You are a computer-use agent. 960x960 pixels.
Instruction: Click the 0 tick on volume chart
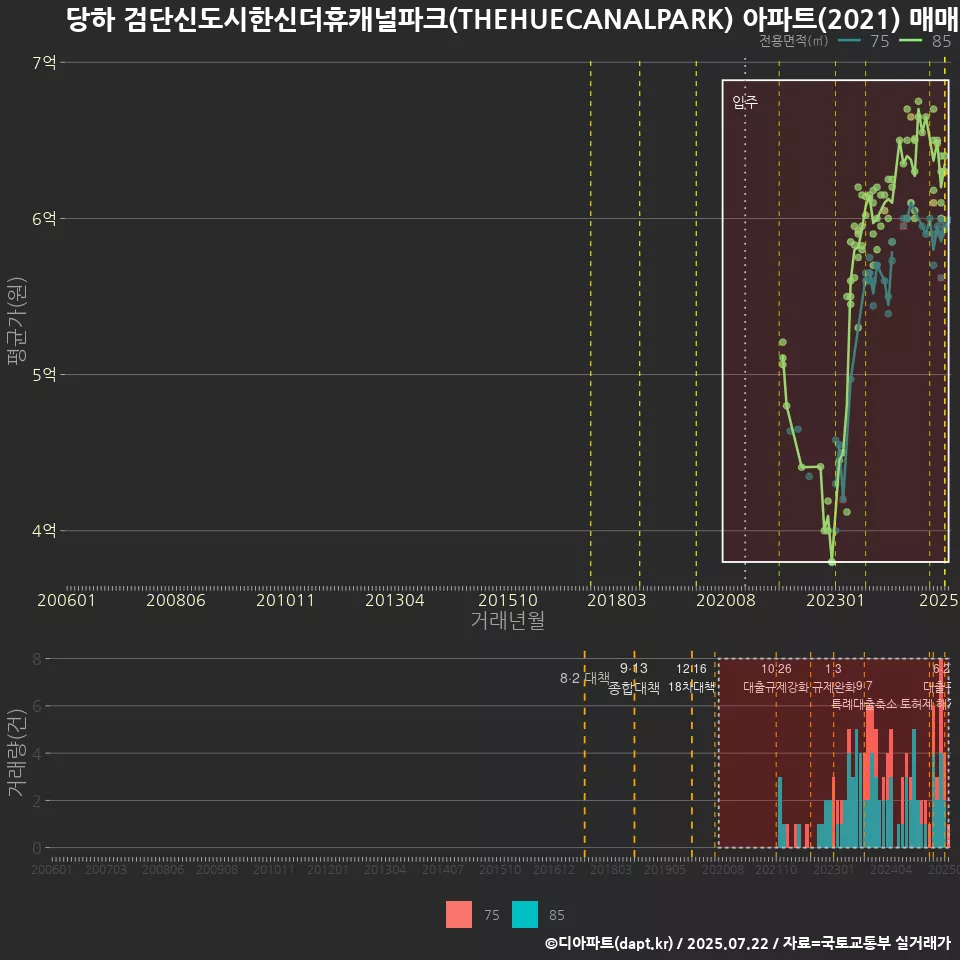(37, 848)
